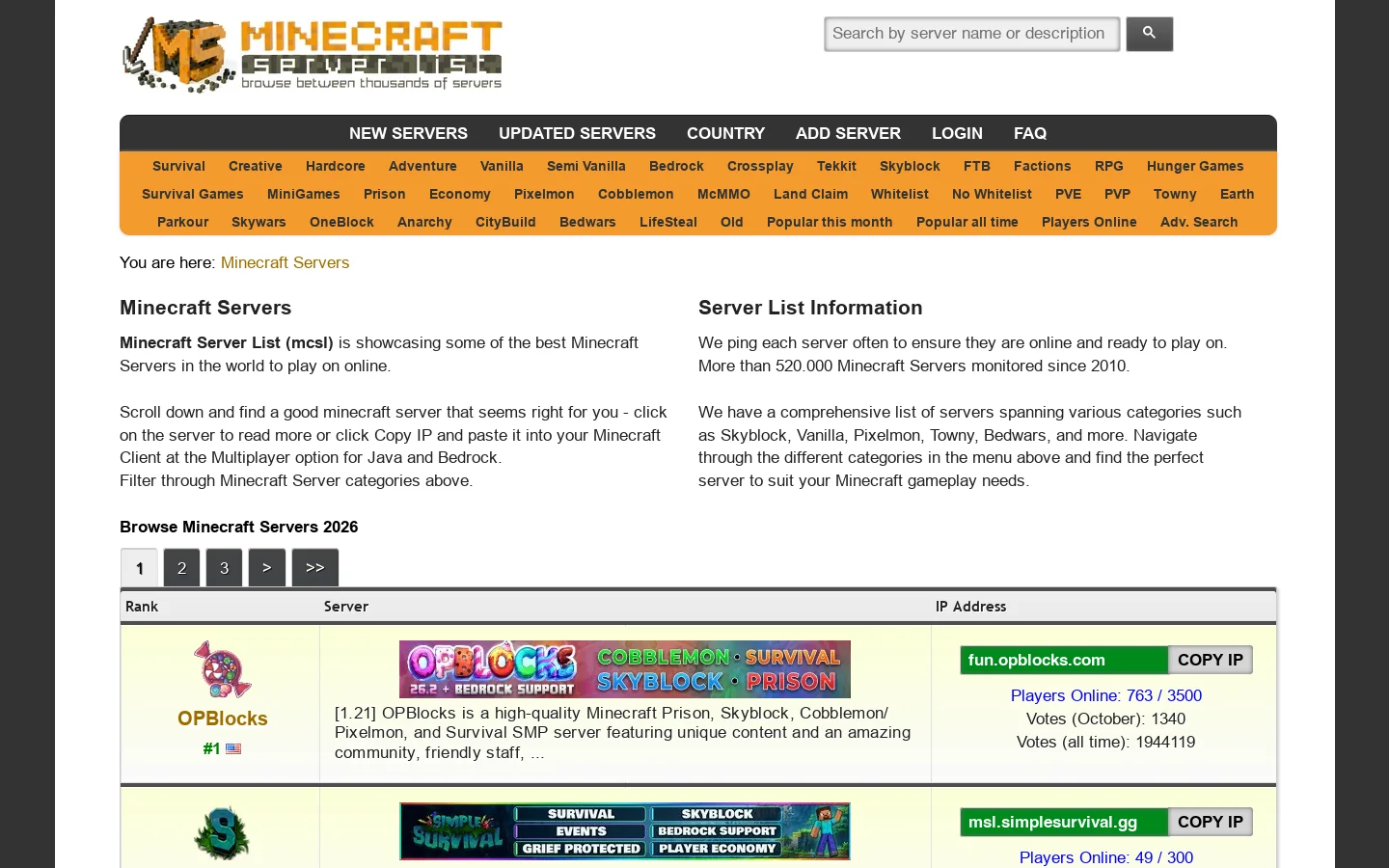Viewport: 1389px width, 868px height.
Task: Jump to last page with double arrow
Action: tap(314, 568)
